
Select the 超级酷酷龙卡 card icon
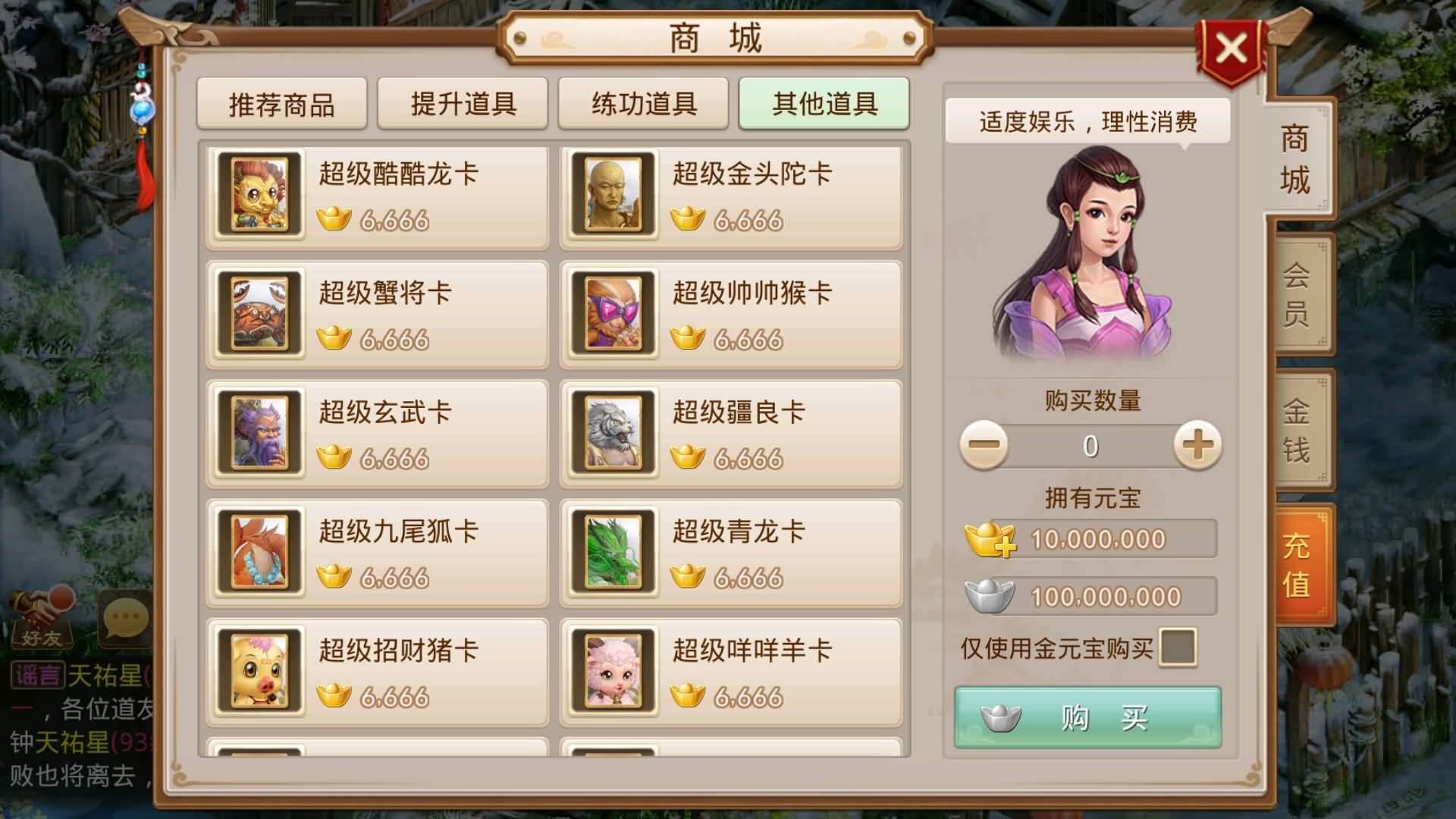[260, 194]
